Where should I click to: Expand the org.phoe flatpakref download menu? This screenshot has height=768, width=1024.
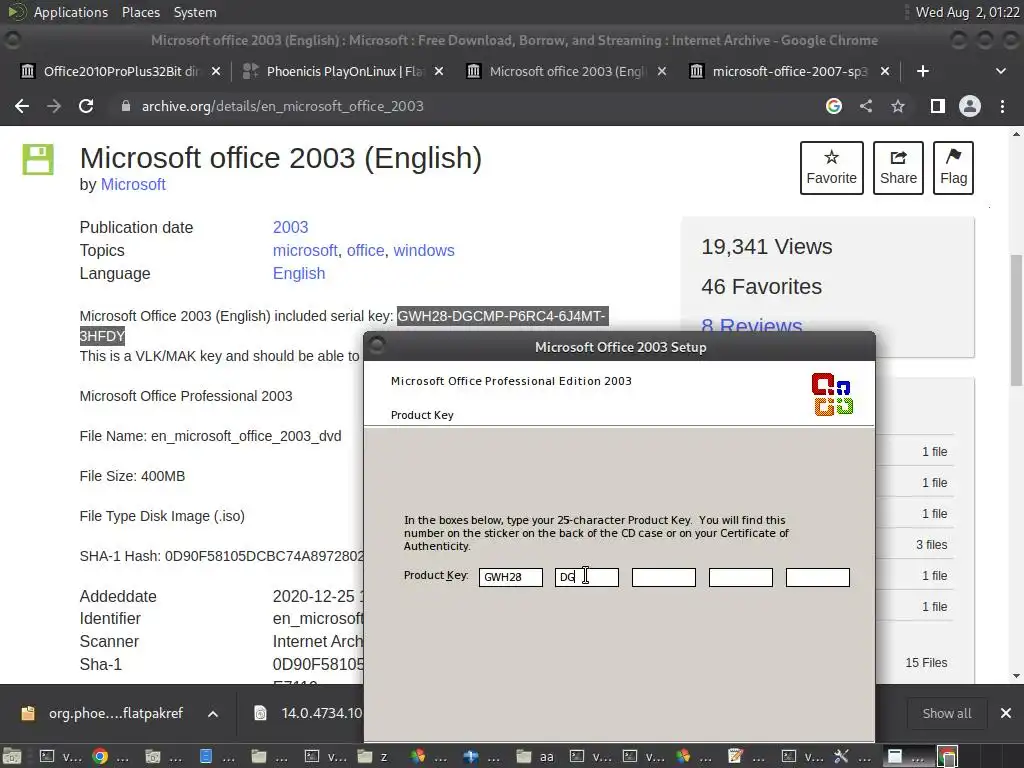click(x=213, y=714)
